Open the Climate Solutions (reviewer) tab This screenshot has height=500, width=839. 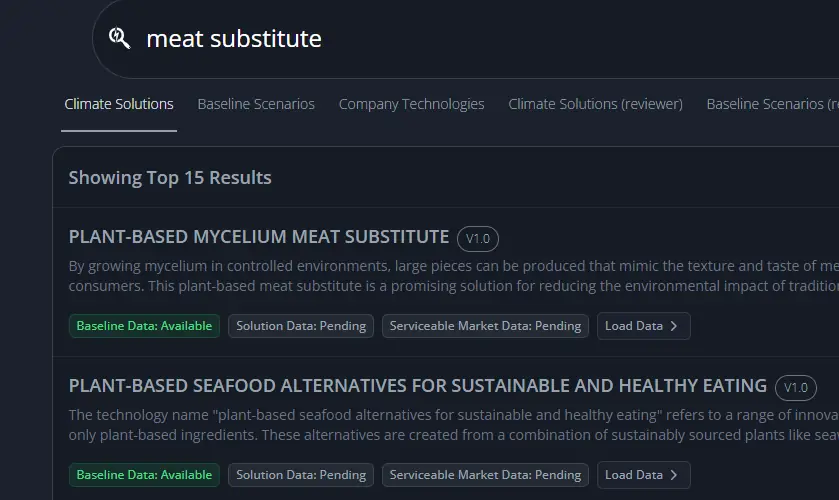[595, 104]
